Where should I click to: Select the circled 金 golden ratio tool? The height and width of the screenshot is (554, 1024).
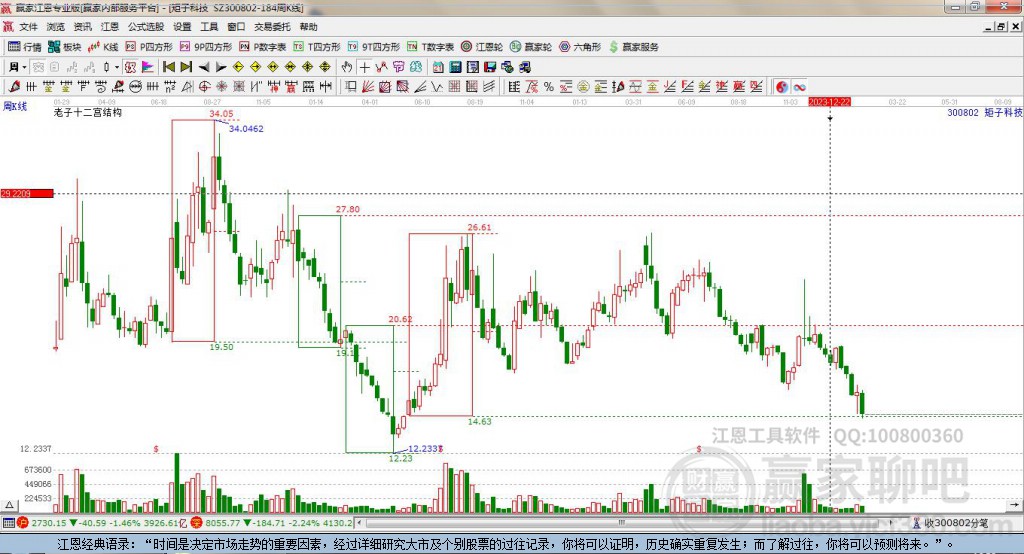(583, 87)
